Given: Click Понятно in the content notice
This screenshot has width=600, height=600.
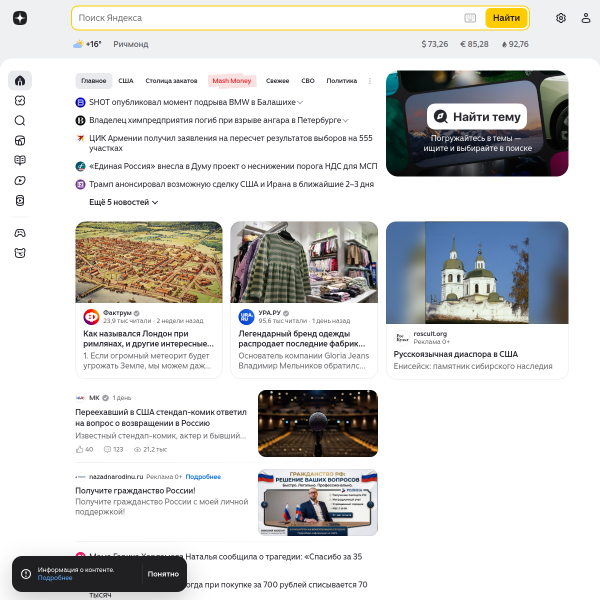Looking at the screenshot, I should 163,574.
